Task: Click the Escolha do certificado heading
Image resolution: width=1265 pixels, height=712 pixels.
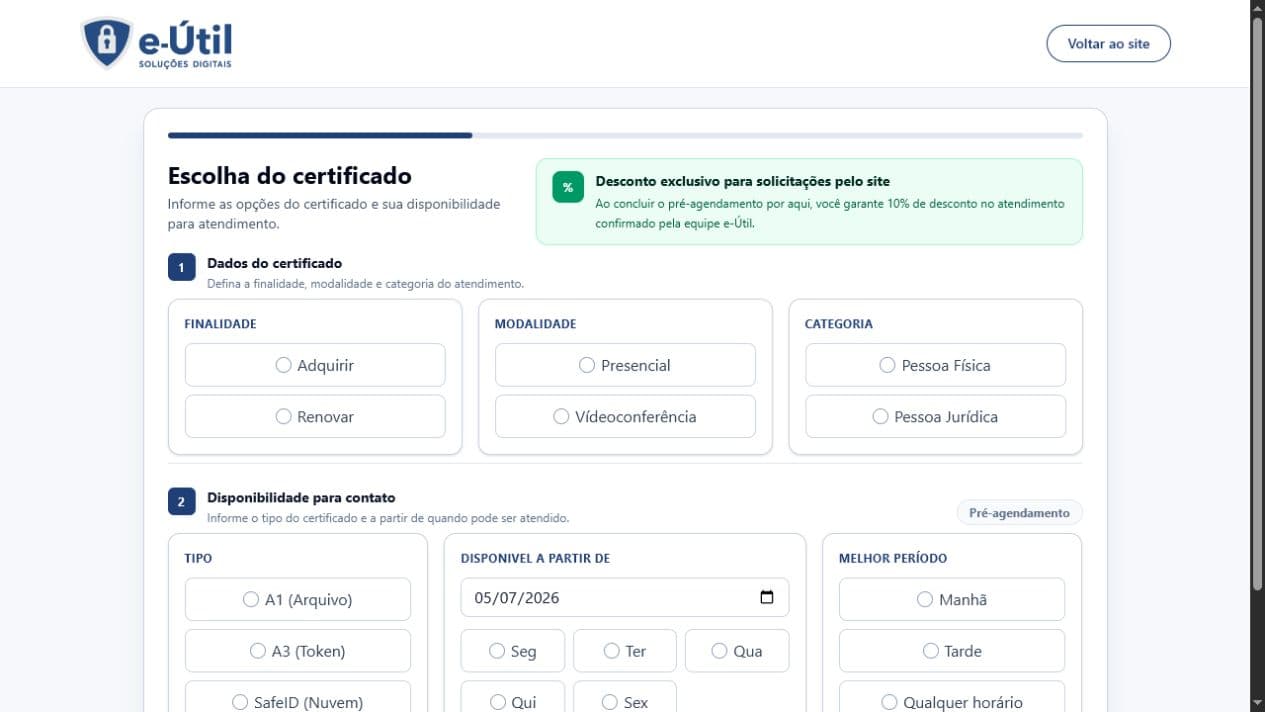Action: [x=290, y=176]
